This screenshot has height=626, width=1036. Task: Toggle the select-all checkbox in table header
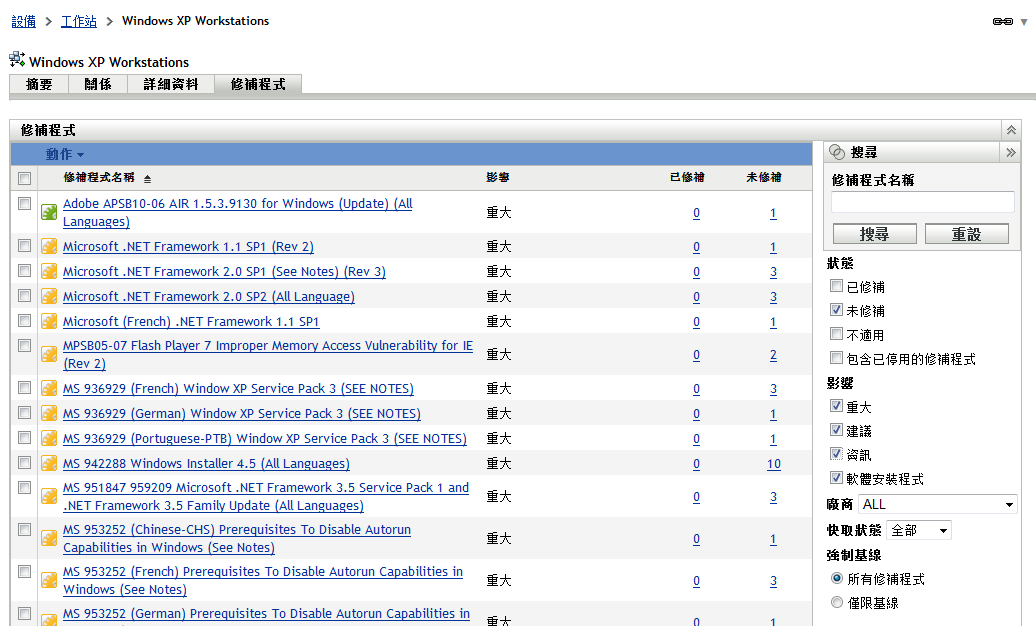coord(24,178)
